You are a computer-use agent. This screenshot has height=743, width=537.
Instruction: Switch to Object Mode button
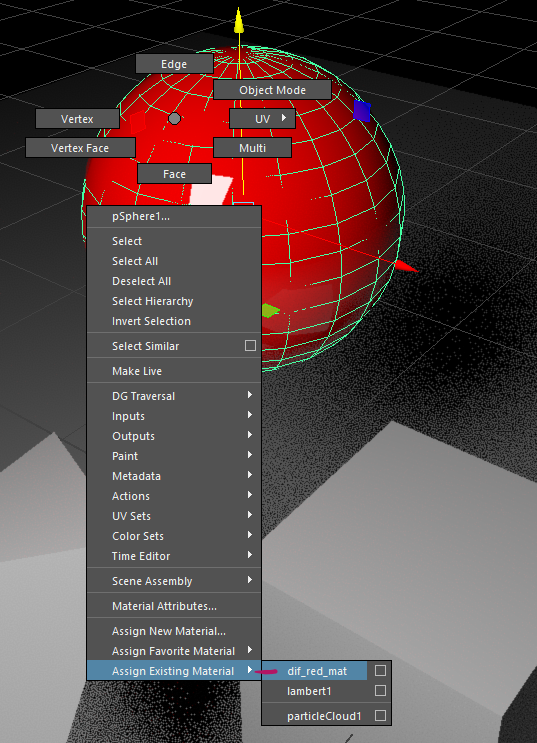click(272, 90)
